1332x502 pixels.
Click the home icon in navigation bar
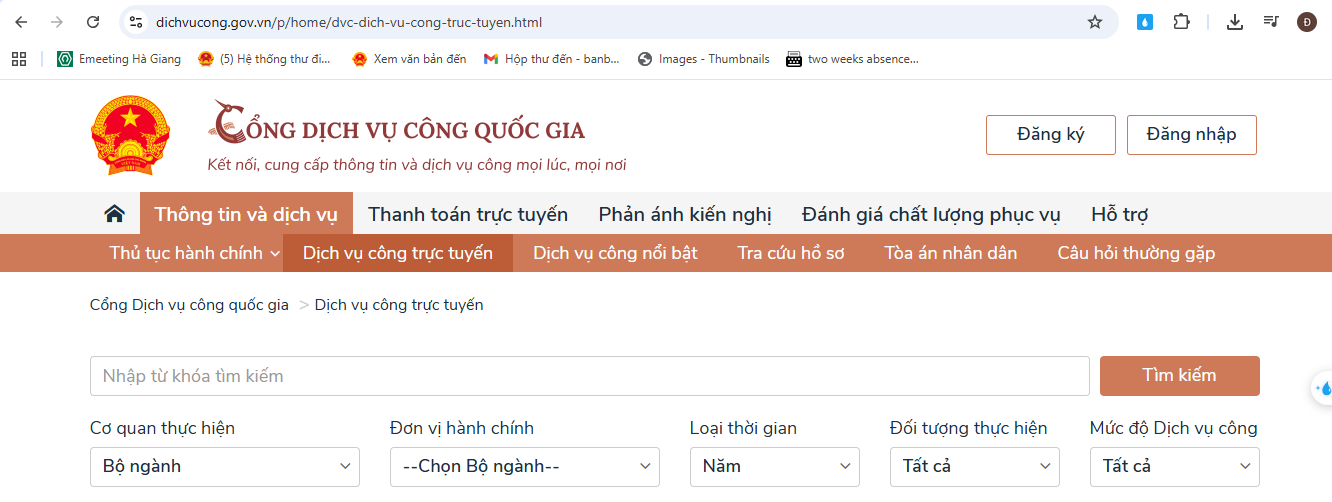point(115,214)
